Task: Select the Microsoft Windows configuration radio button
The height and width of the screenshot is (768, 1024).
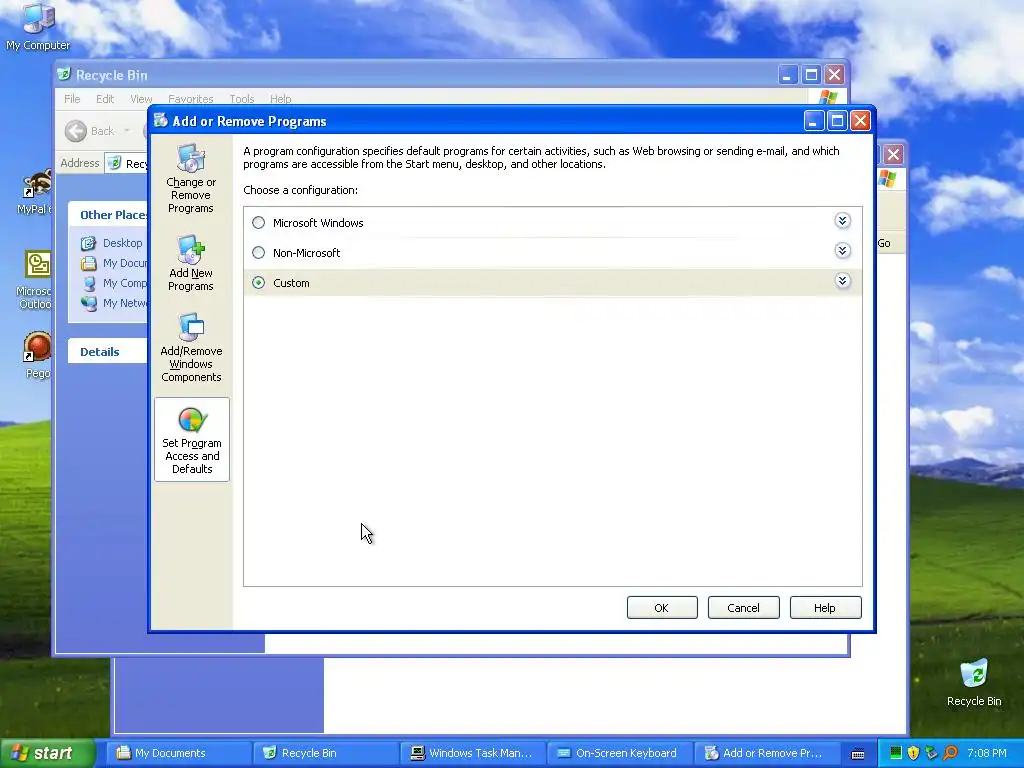Action: [x=259, y=223]
